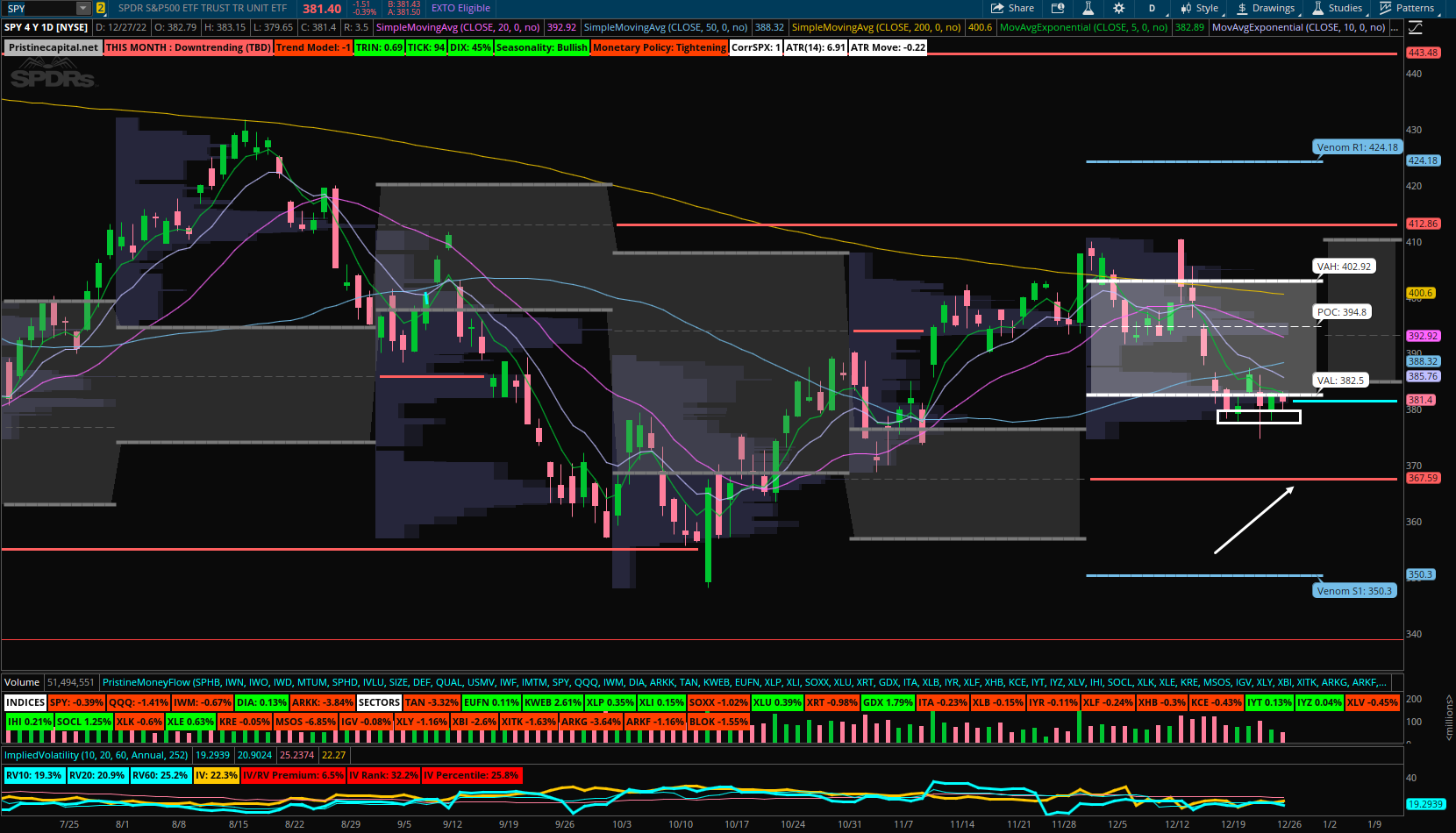This screenshot has height=833, width=1456.
Task: Click THIS MONTH : Downtrending label
Action: [189, 47]
